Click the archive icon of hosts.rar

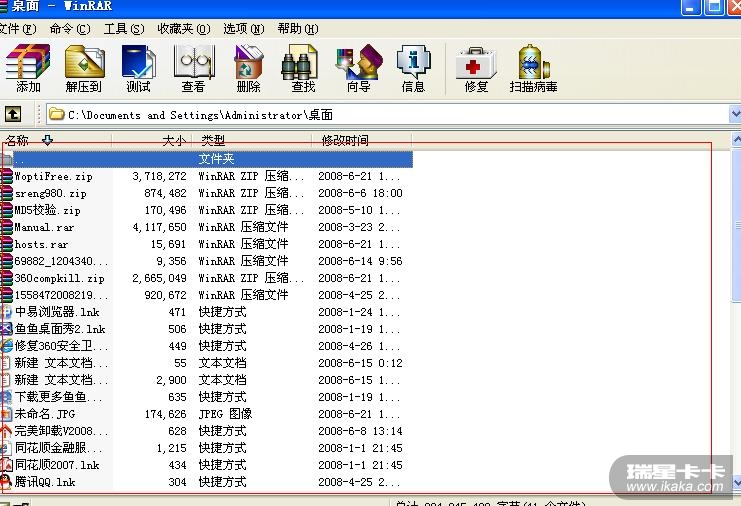[7, 244]
